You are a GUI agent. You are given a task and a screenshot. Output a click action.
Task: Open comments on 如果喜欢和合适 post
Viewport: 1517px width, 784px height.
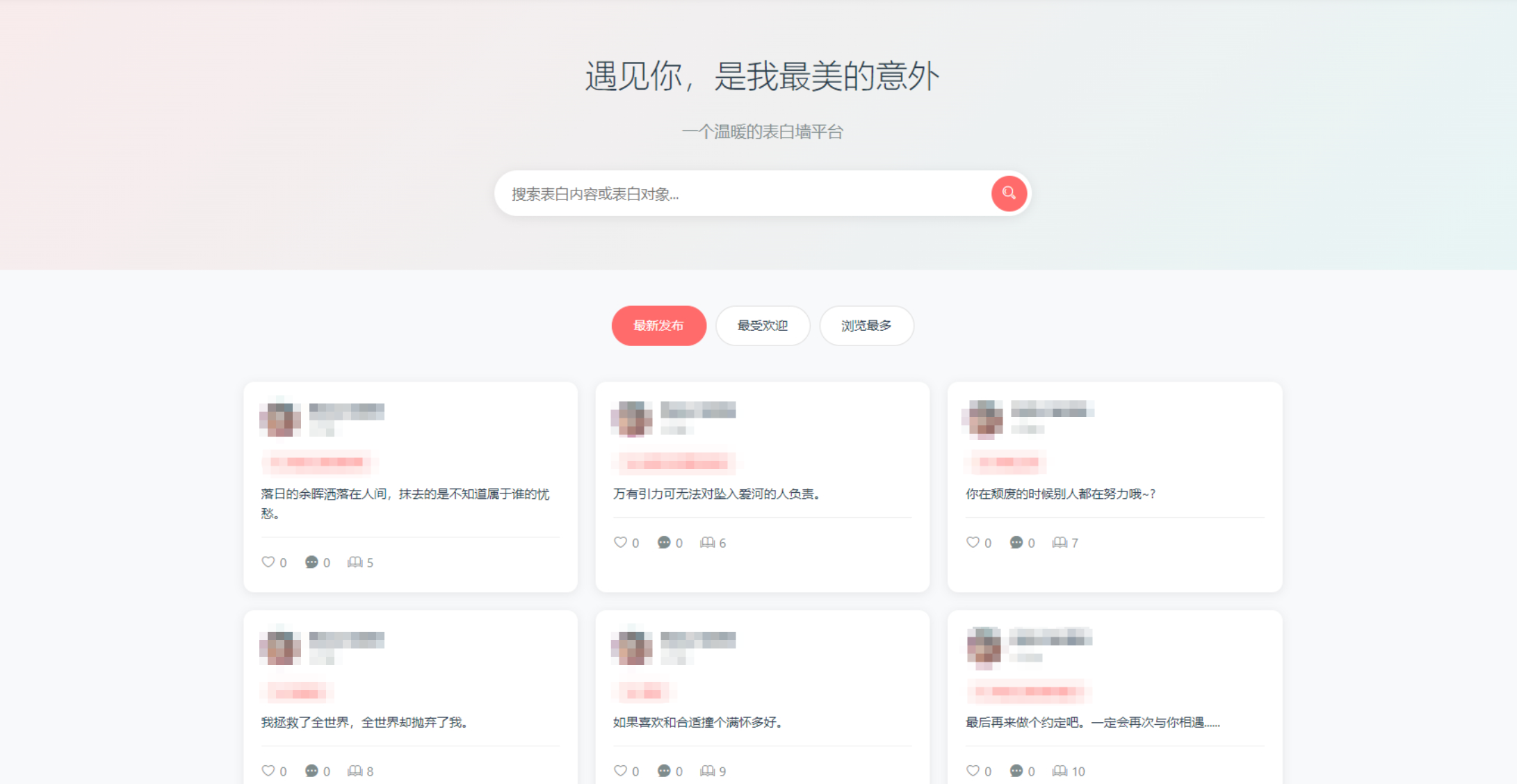click(x=664, y=770)
